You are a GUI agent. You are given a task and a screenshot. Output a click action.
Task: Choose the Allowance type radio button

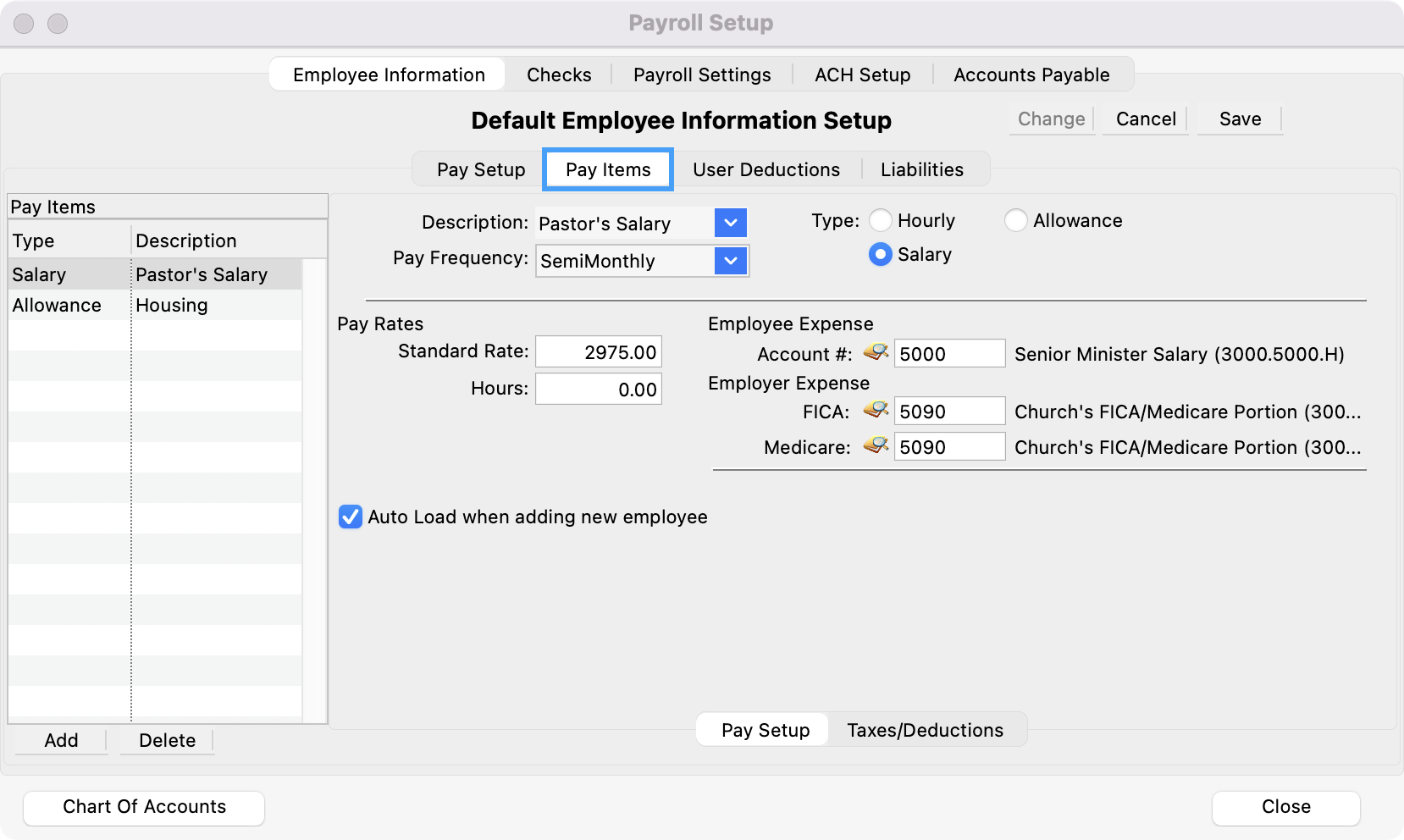click(1015, 221)
